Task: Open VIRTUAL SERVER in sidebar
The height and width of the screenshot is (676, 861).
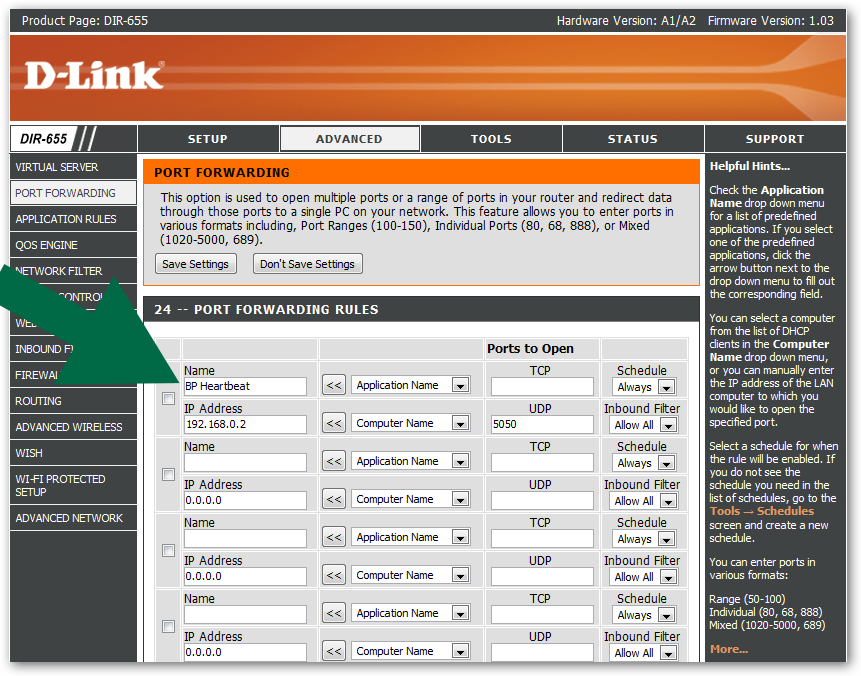Action: (73, 167)
